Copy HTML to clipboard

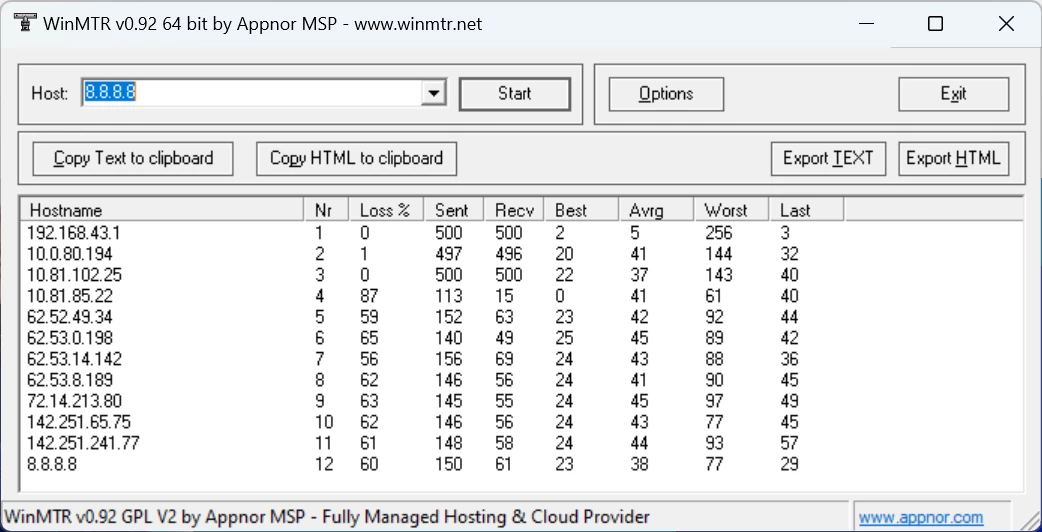(x=356, y=159)
